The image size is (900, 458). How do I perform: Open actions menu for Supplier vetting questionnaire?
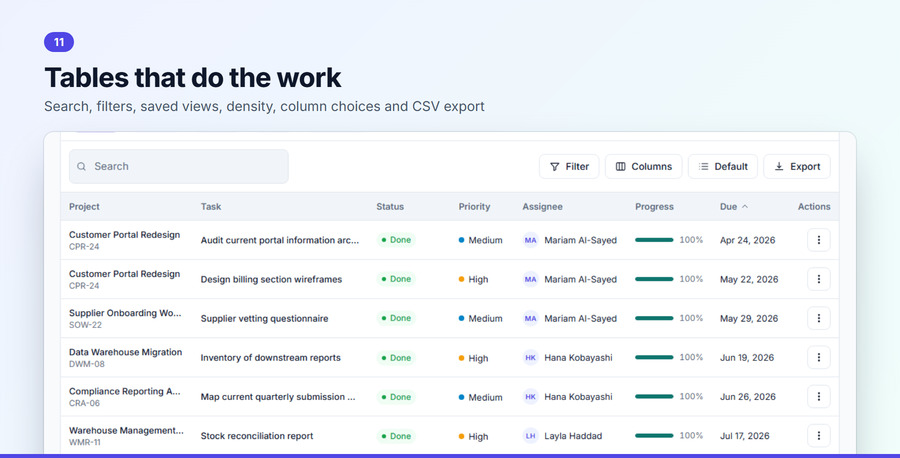coord(818,318)
